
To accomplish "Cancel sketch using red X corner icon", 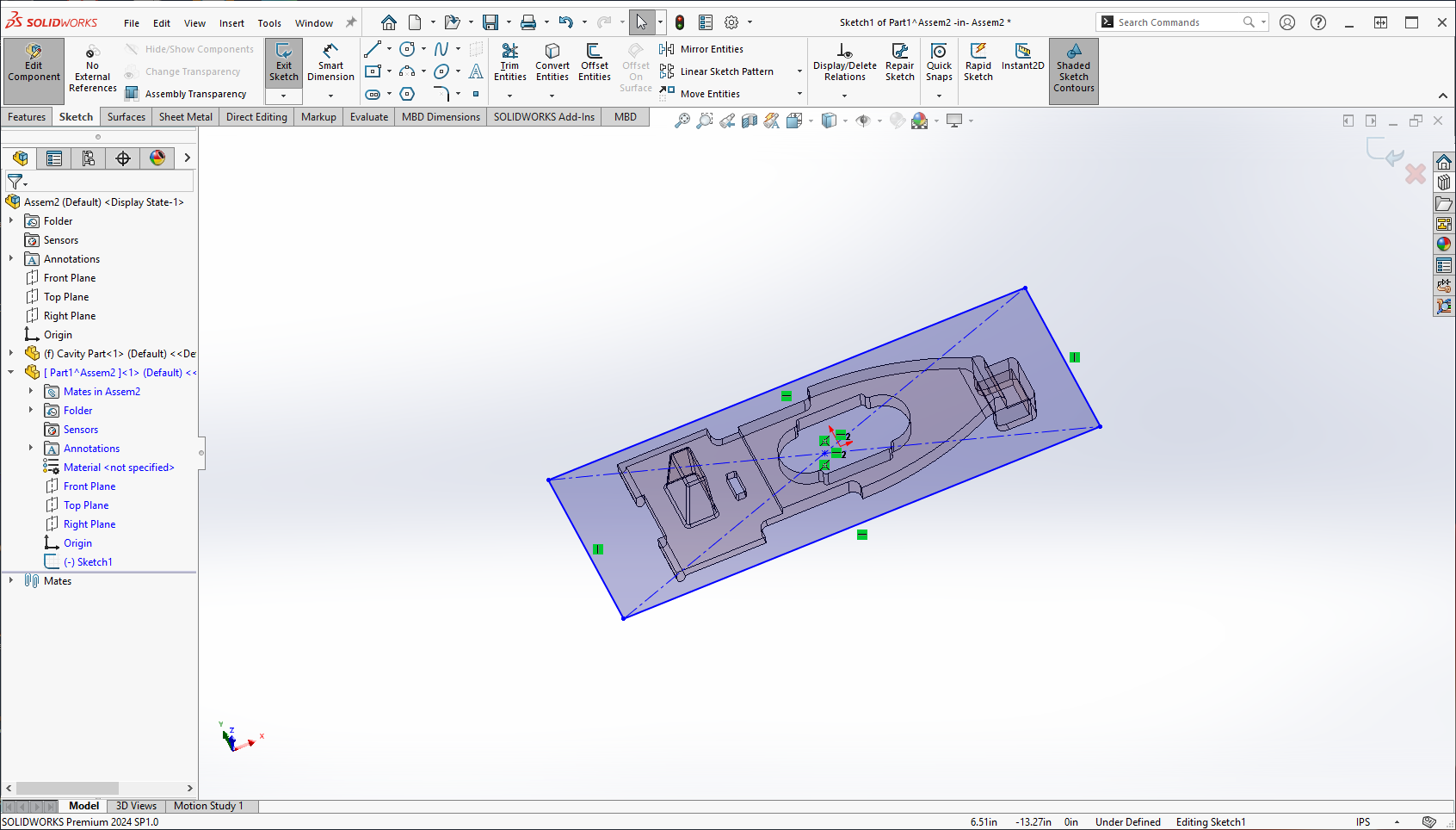I will point(1416,174).
